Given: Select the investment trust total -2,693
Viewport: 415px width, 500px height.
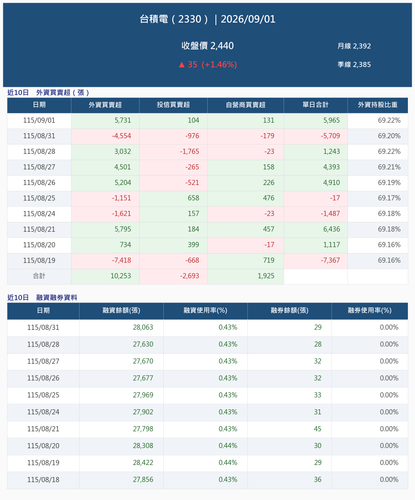Looking at the screenshot, I should (x=189, y=276).
